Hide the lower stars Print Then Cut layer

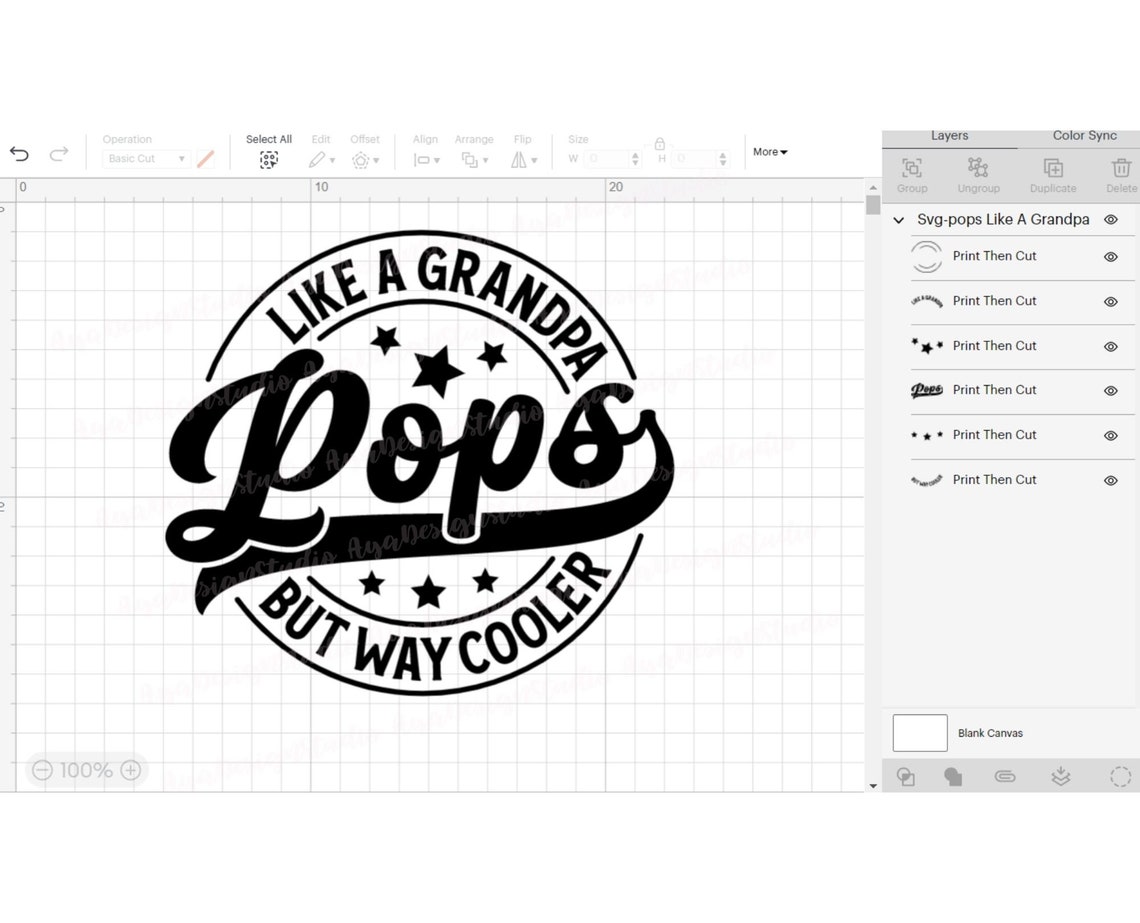click(1111, 436)
